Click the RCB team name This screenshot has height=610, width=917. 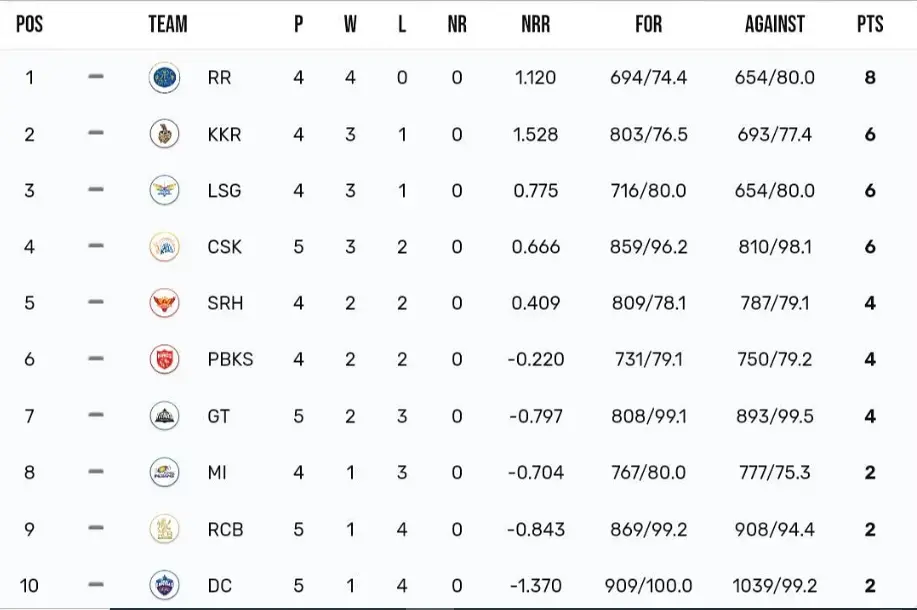click(225, 529)
